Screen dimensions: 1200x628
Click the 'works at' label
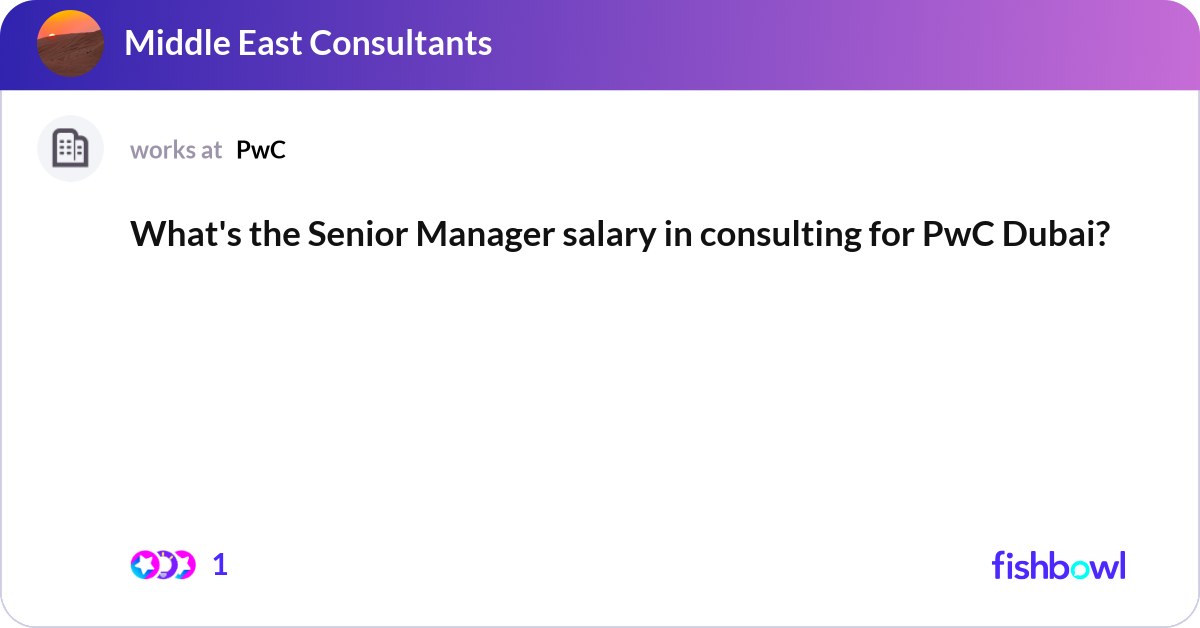tap(176, 150)
